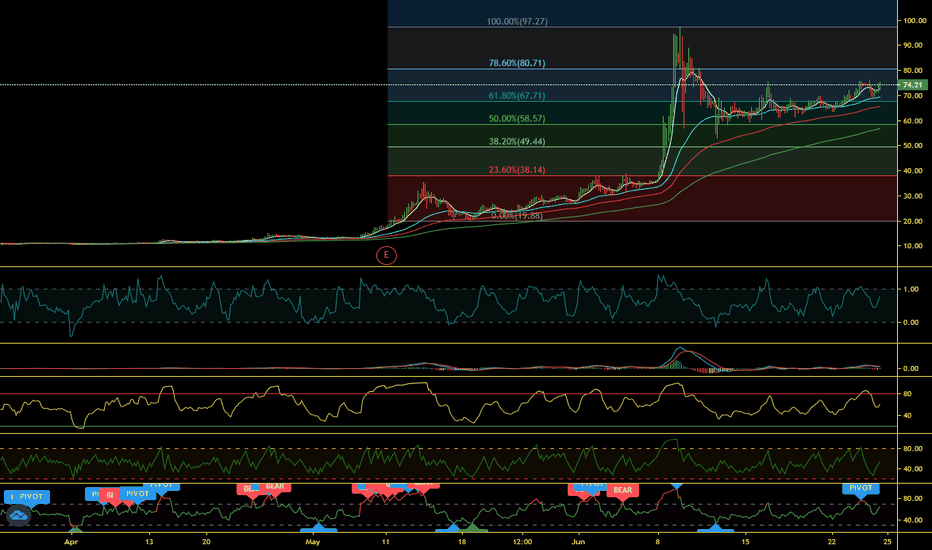Click the Fibonacci 78.60% horizontal level line
The image size is (932, 550).
642,69
